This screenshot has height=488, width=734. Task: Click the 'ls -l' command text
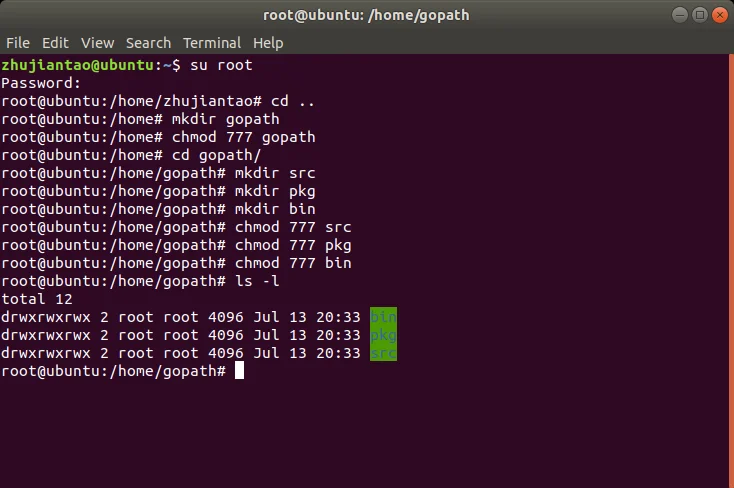pos(257,281)
